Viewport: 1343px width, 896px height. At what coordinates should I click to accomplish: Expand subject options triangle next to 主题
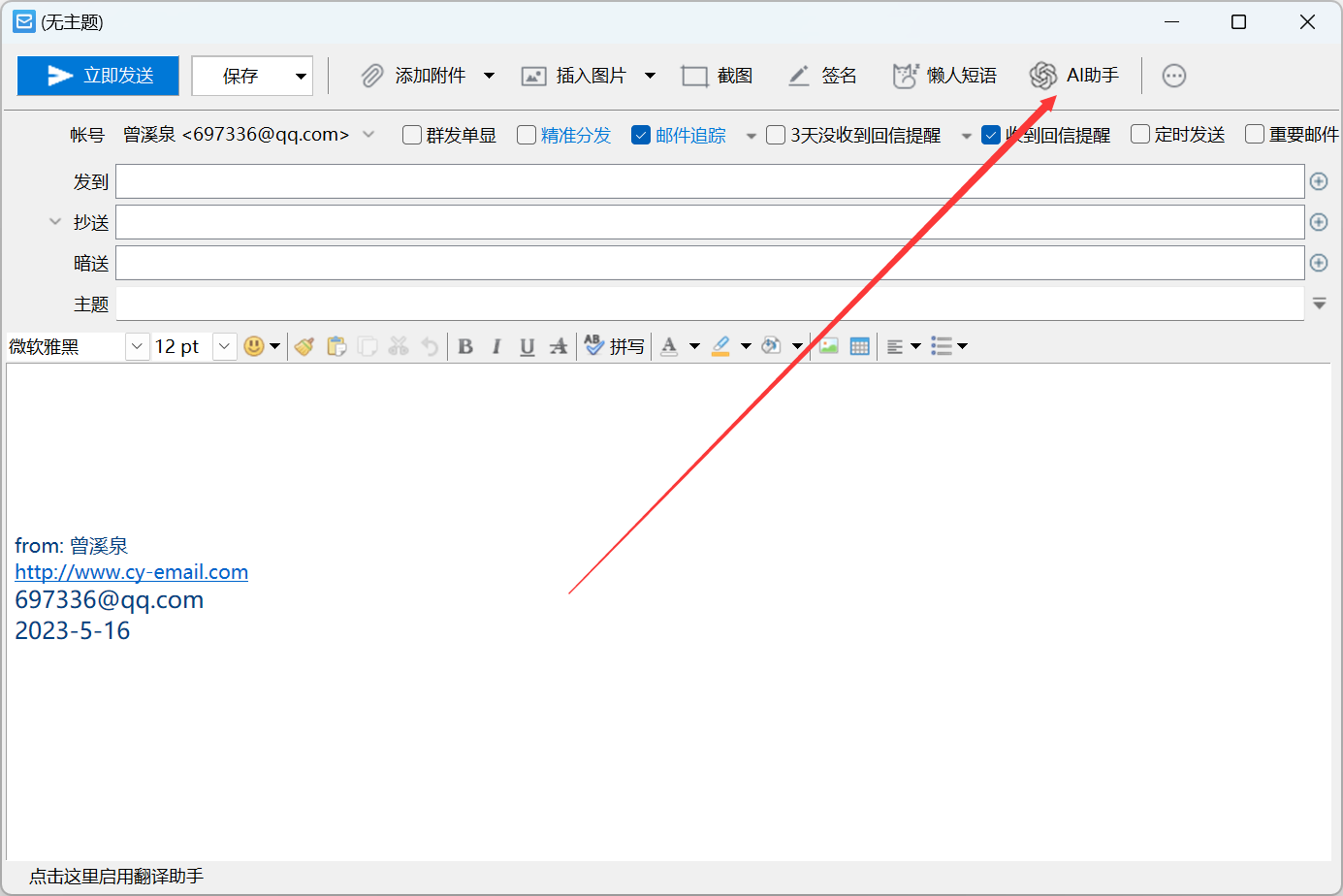click(x=1320, y=304)
